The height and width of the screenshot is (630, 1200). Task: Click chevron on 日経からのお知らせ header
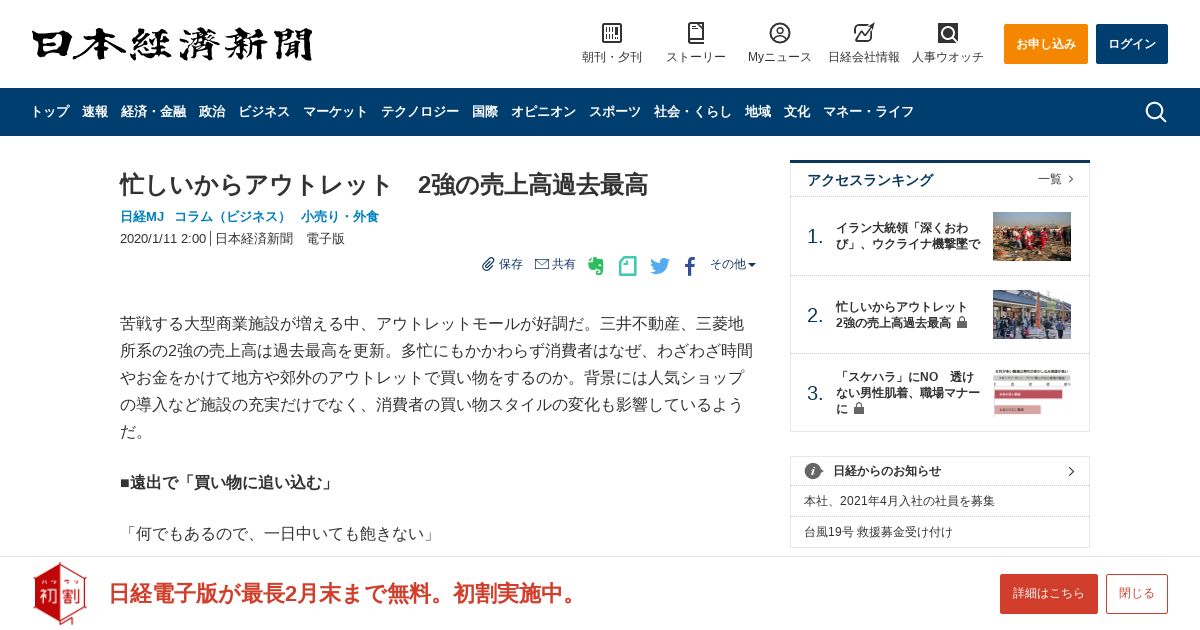(1071, 471)
